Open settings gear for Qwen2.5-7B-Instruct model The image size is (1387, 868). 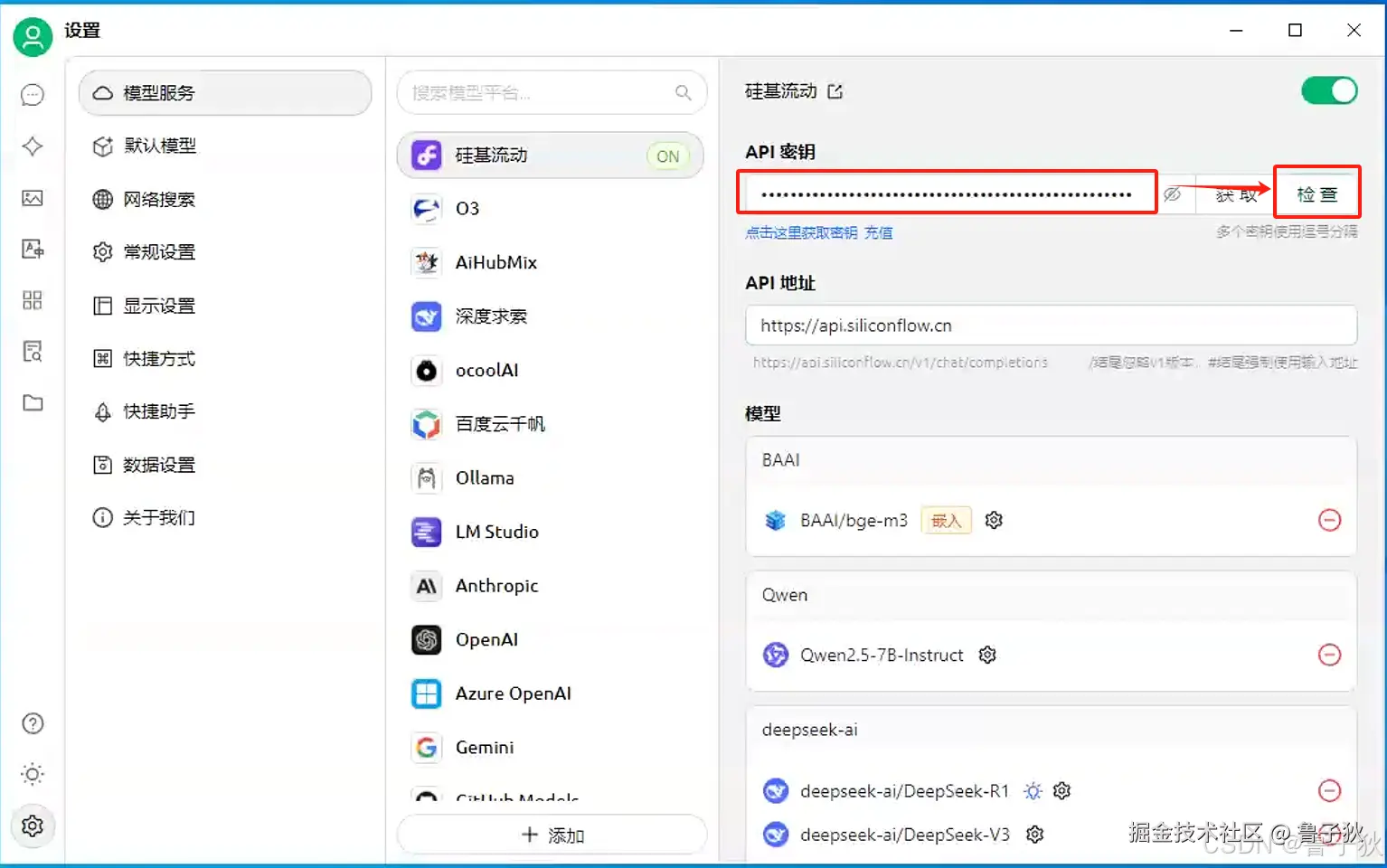[x=986, y=655]
